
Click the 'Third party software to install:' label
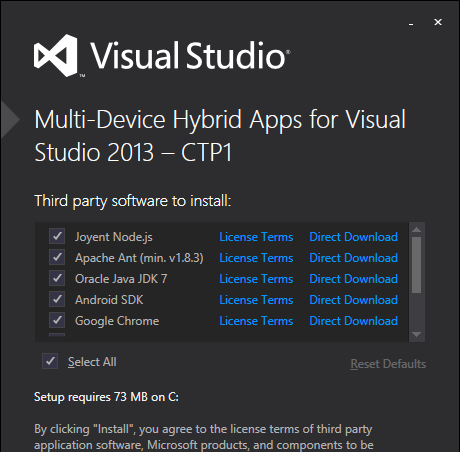133,201
